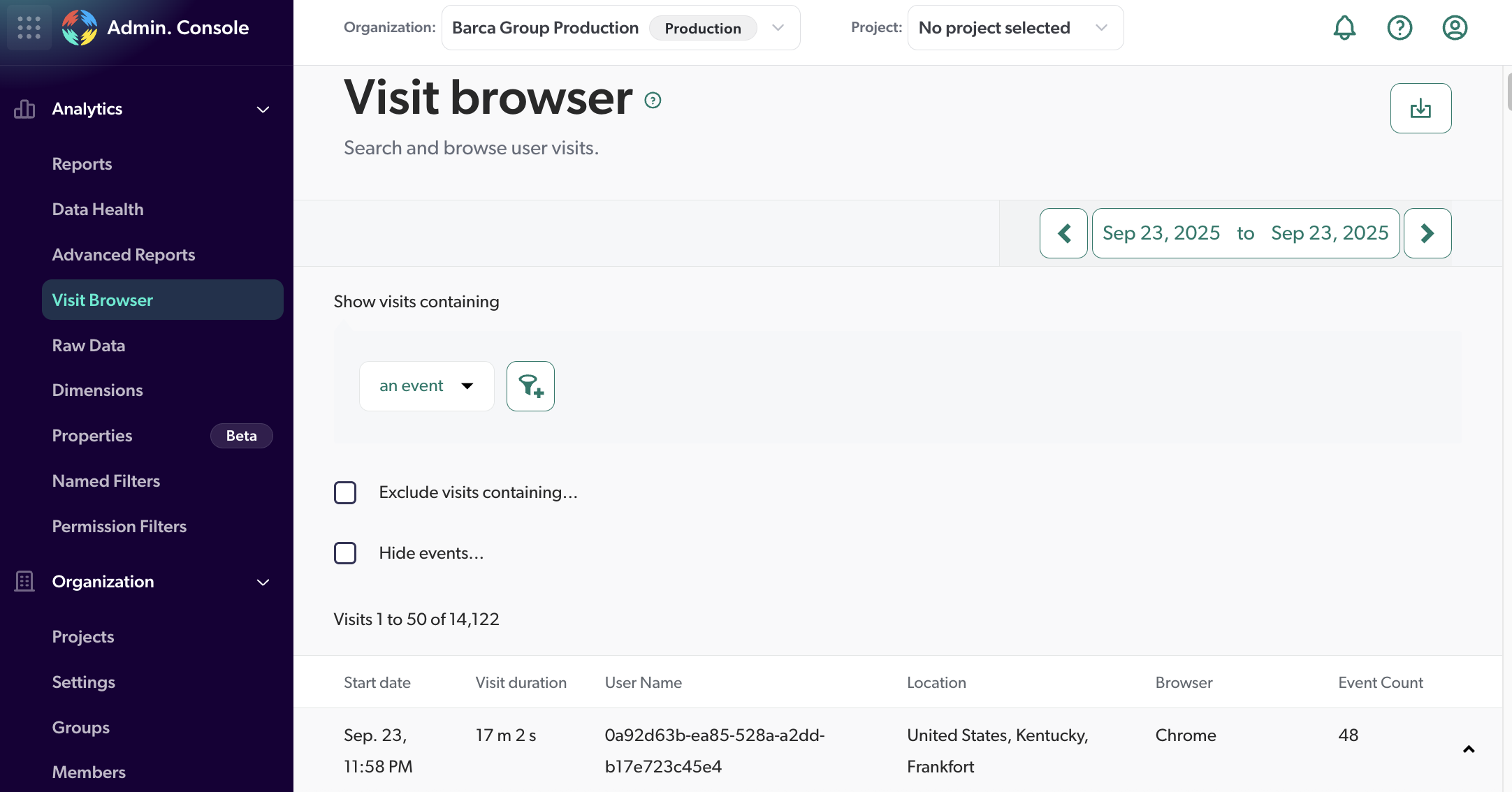Collapse the first visit row with the caret
The width and height of the screenshot is (1512, 792).
click(1469, 749)
